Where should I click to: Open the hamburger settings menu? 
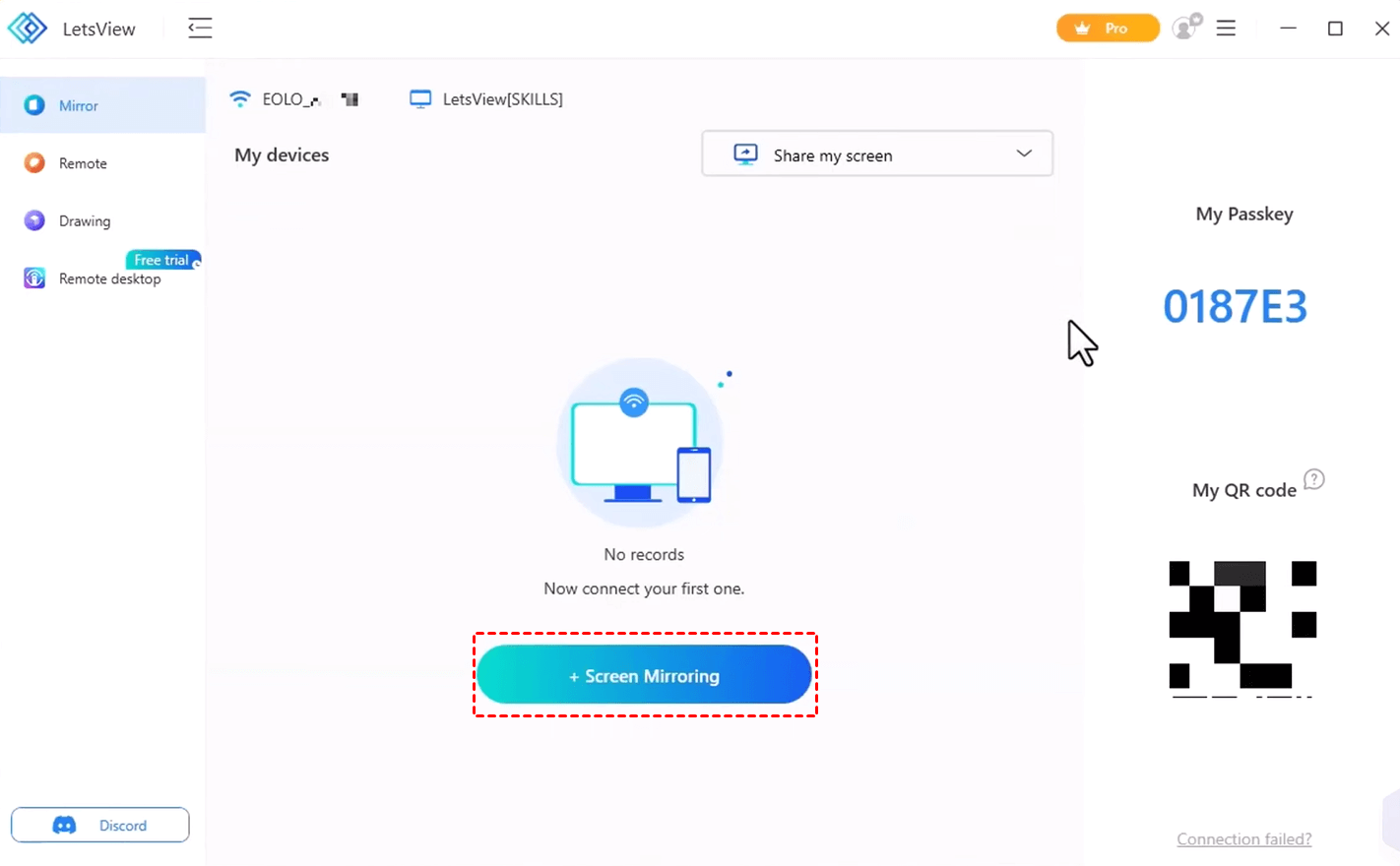coord(1226,29)
